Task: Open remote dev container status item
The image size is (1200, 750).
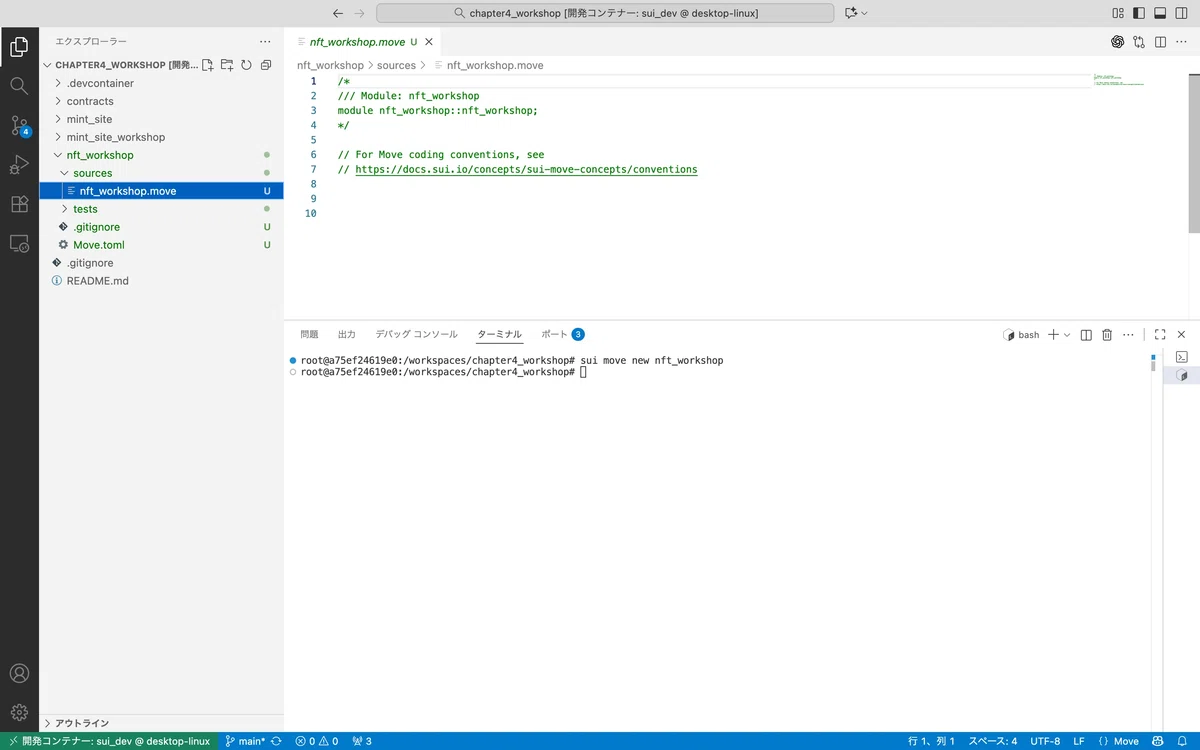Action: tap(109, 741)
